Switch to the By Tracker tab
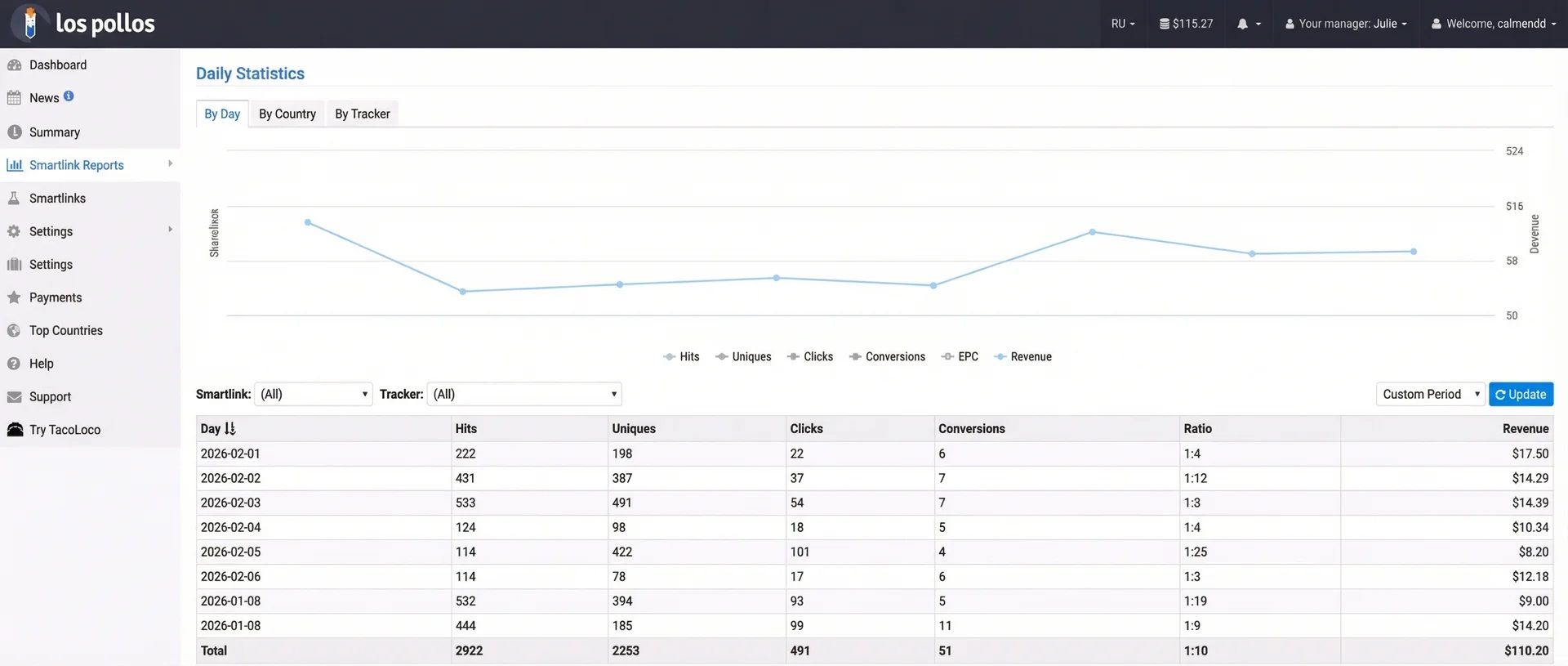The height and width of the screenshot is (666, 1568). pyautogui.click(x=363, y=114)
